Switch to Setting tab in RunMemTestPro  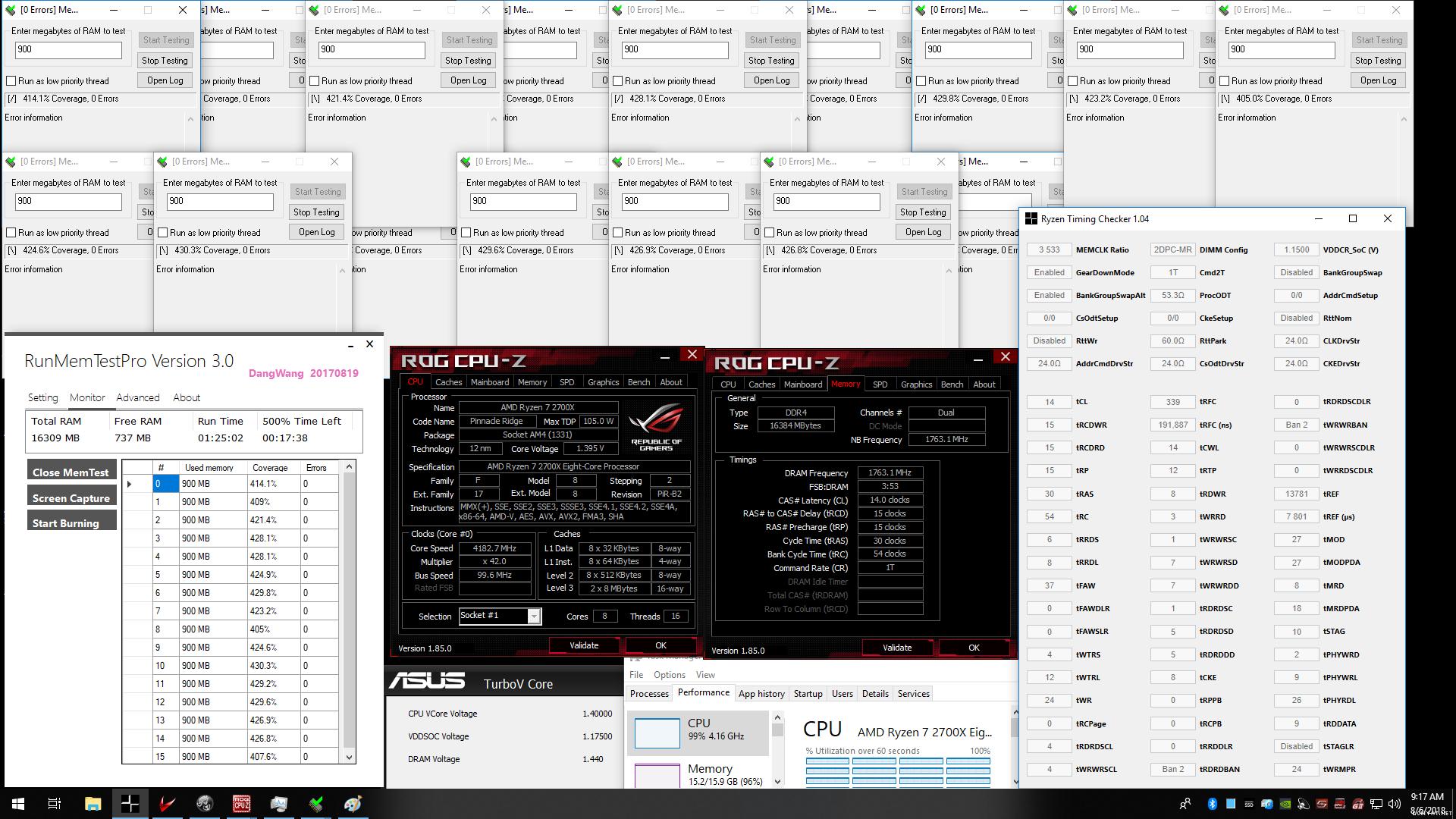pyautogui.click(x=43, y=397)
